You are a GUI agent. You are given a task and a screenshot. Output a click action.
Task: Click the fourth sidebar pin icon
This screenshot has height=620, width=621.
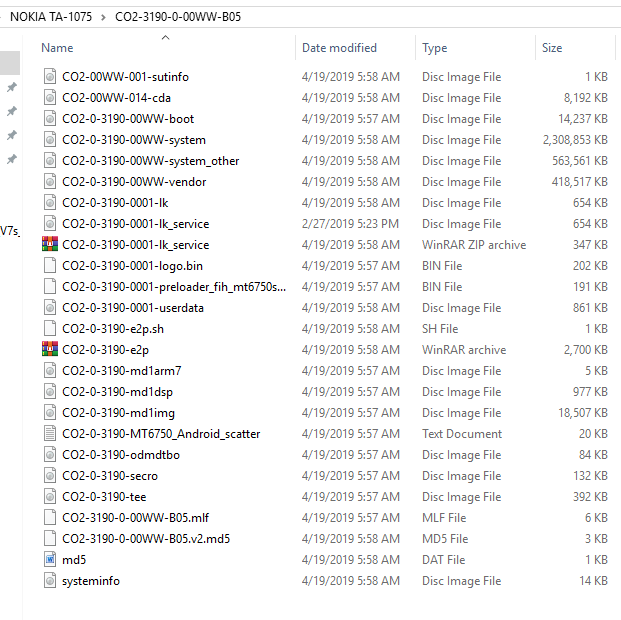[x=12, y=159]
